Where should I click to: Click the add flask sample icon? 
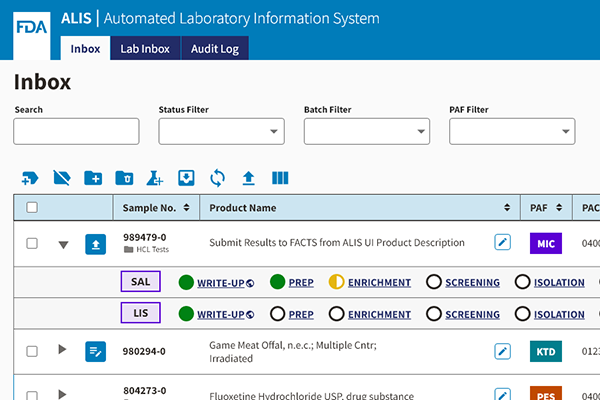pyautogui.click(x=155, y=178)
